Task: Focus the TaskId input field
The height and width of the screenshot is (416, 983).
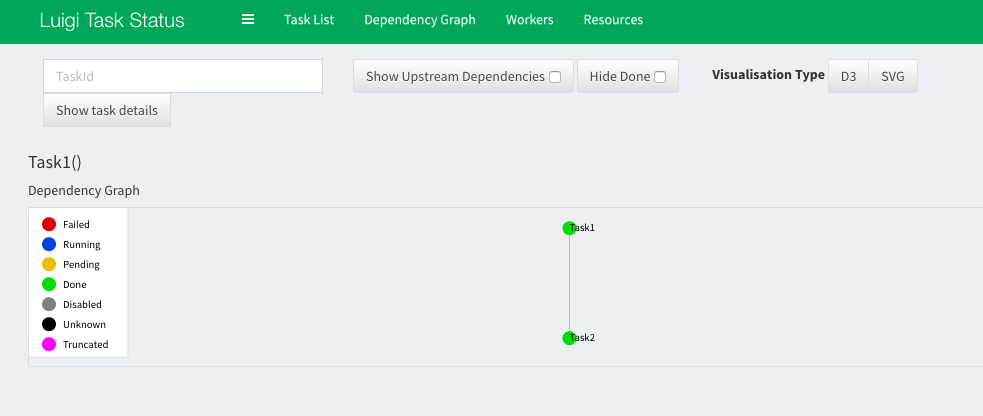Action: pos(183,76)
